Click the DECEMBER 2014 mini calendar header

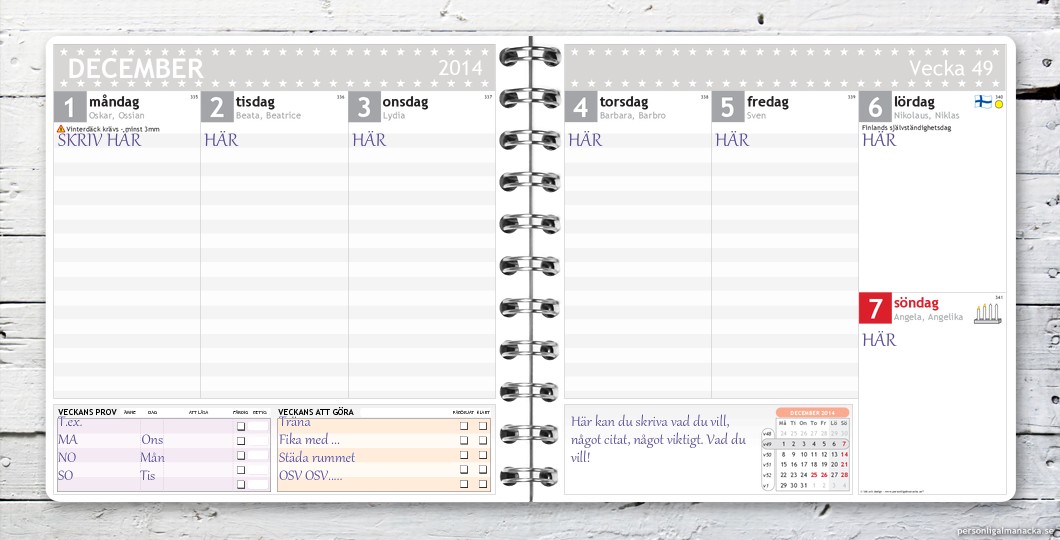(x=812, y=412)
